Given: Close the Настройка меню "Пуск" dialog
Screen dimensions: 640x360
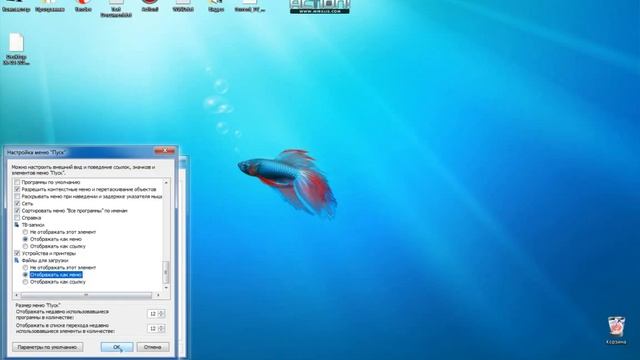Looking at the screenshot, I should coord(165,151).
